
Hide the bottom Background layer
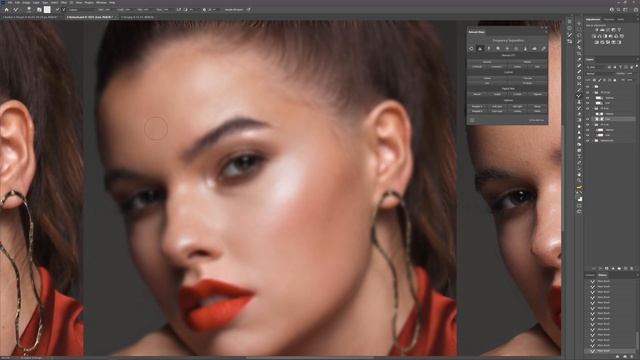[588, 140]
